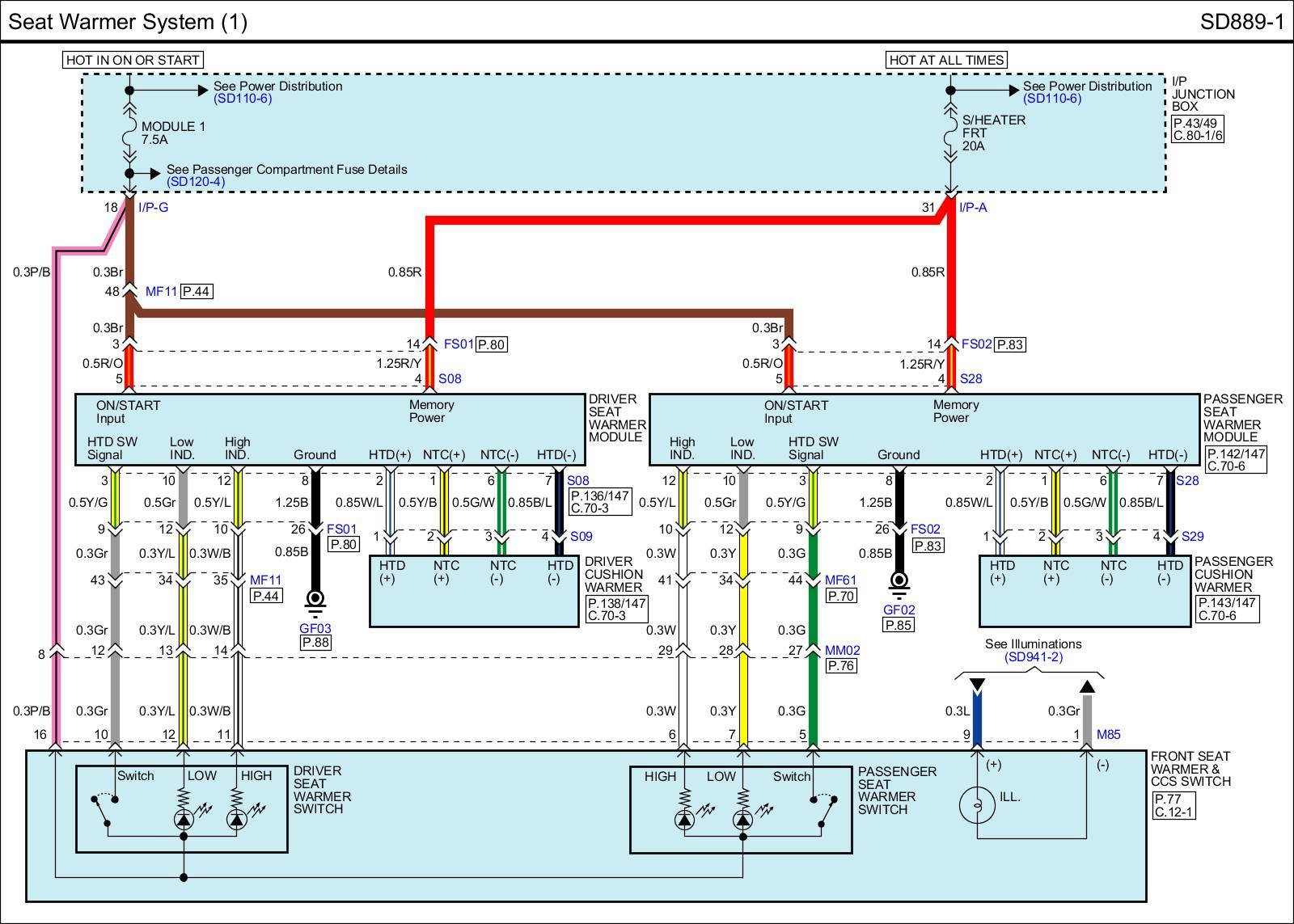Image resolution: width=1294 pixels, height=924 pixels.
Task: Open the SD941-2 illuminations link
Action: tap(1034, 656)
